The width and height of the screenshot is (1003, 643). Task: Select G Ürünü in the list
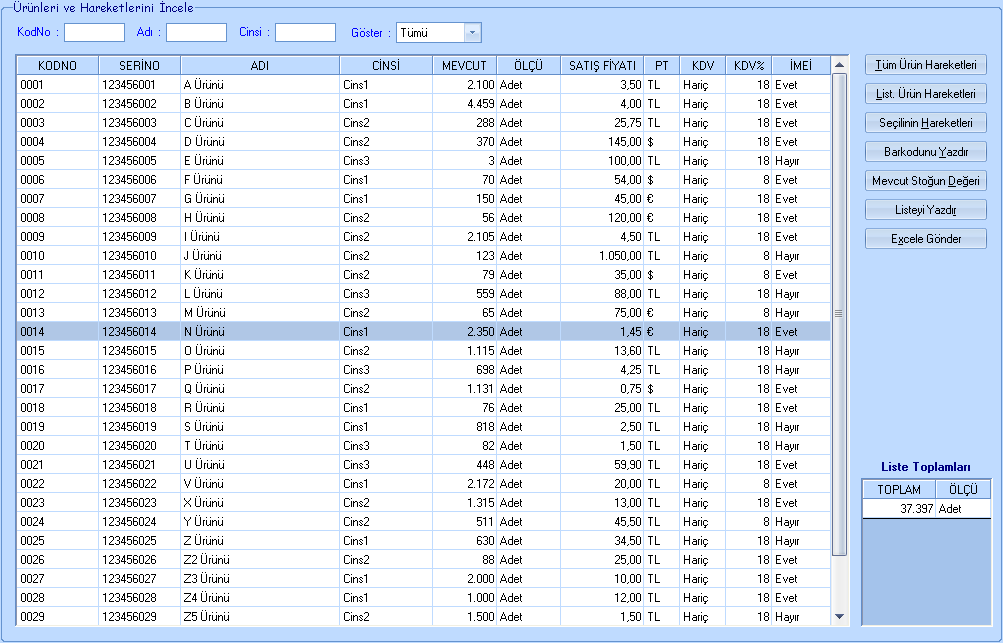coord(423,199)
